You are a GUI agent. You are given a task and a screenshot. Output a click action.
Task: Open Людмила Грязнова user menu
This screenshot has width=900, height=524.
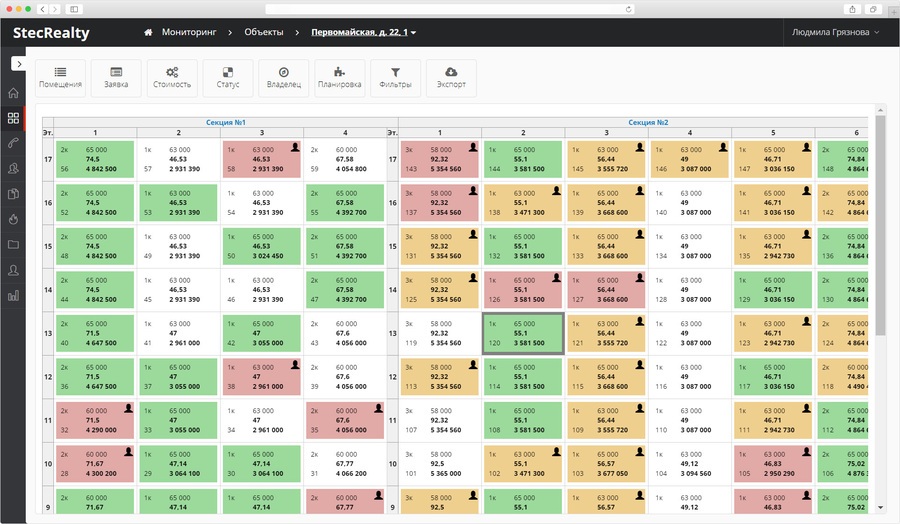[x=835, y=32]
